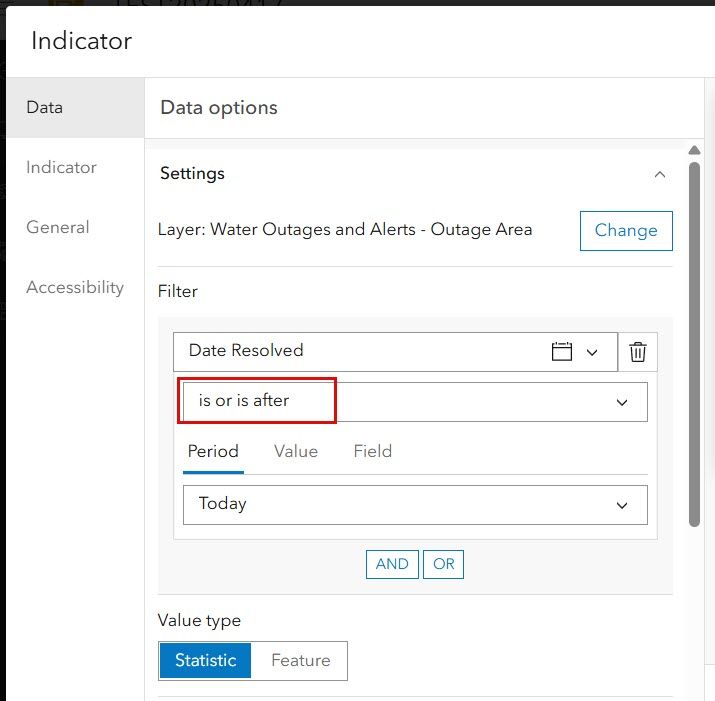Switch to the Period tab
The height and width of the screenshot is (701, 715).
click(213, 451)
